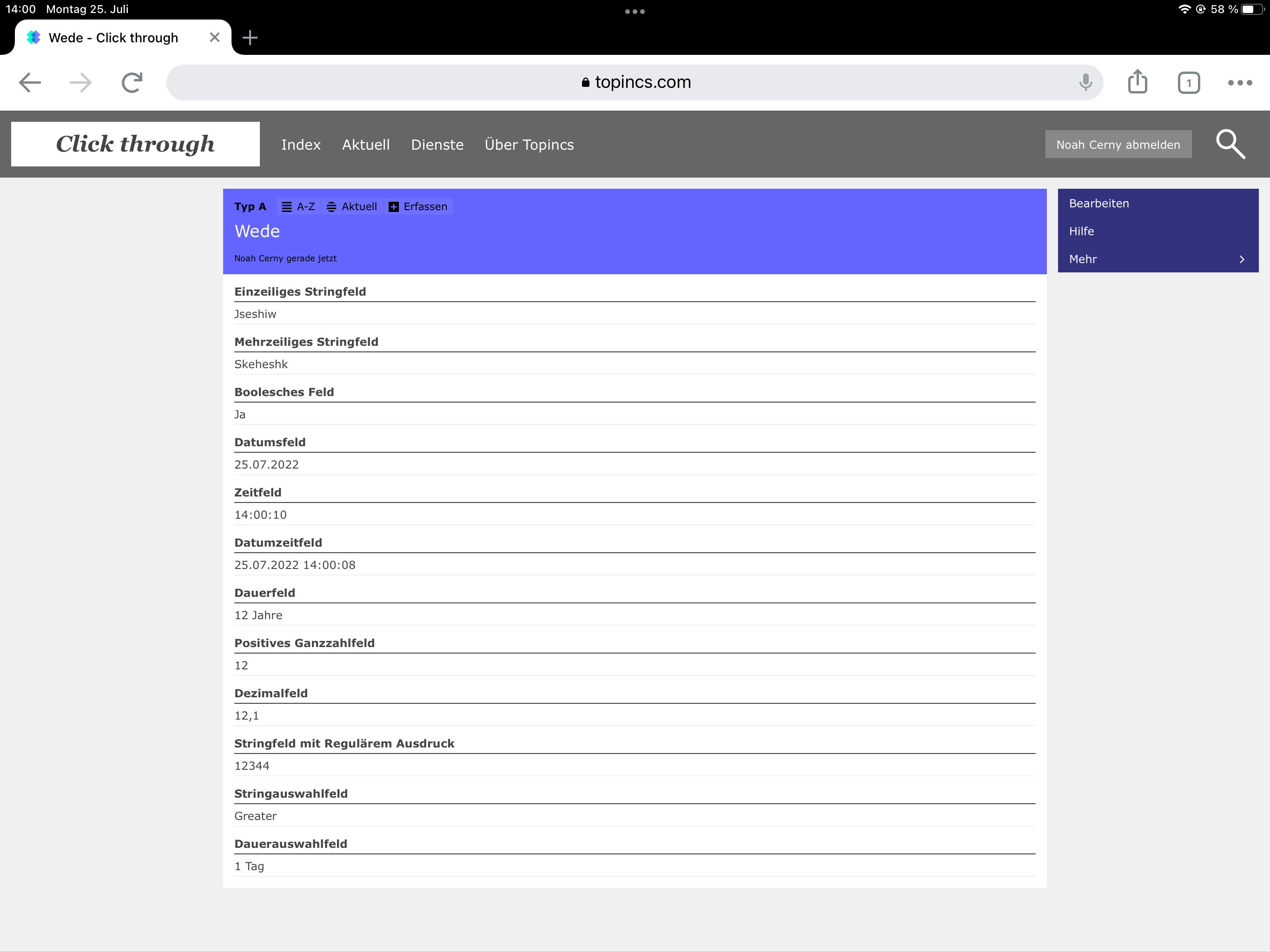This screenshot has width=1270, height=952.
Task: Open a new tab with plus icon
Action: pos(250,38)
